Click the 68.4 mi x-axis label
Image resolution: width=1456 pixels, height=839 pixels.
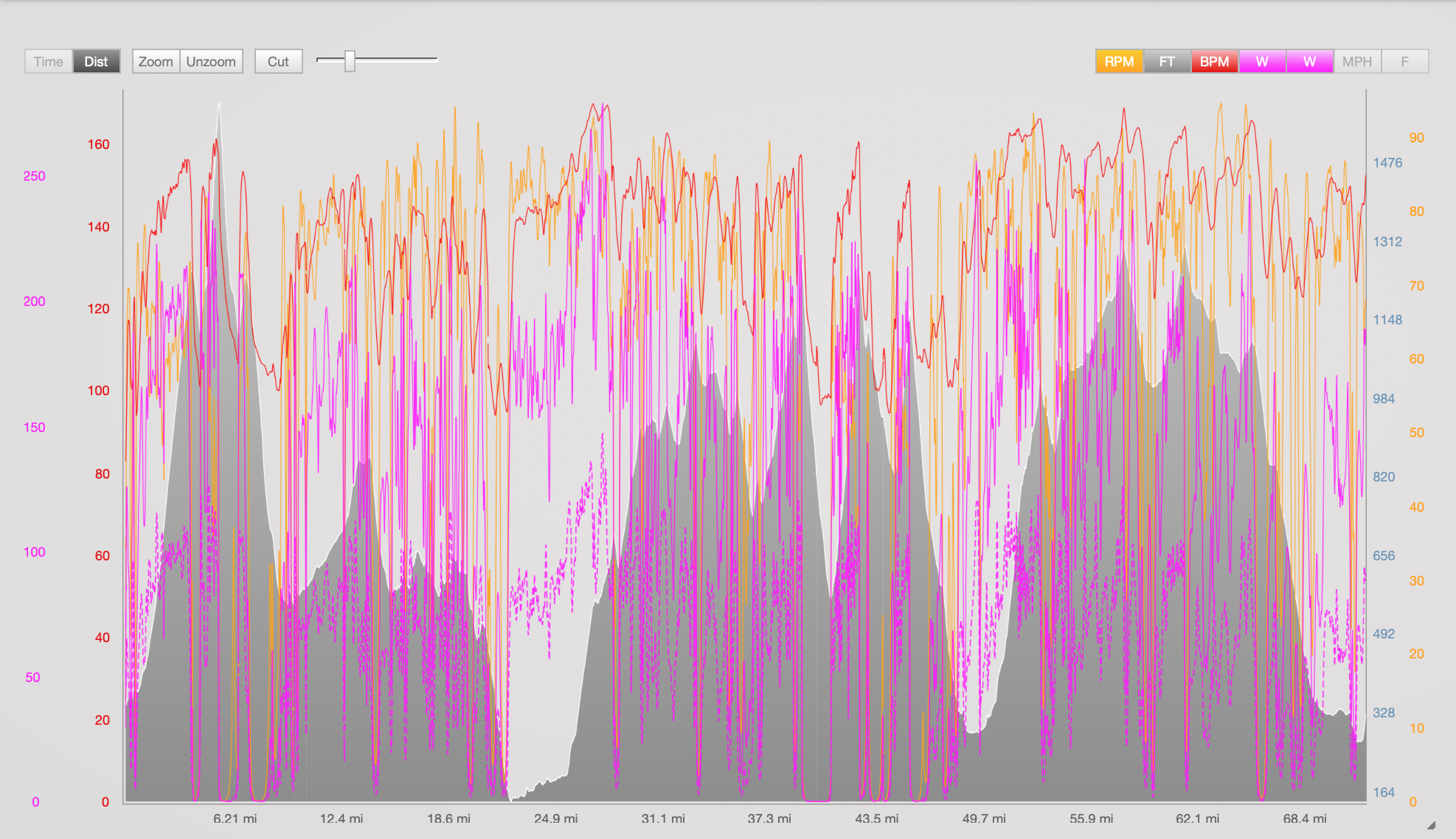tap(1304, 818)
